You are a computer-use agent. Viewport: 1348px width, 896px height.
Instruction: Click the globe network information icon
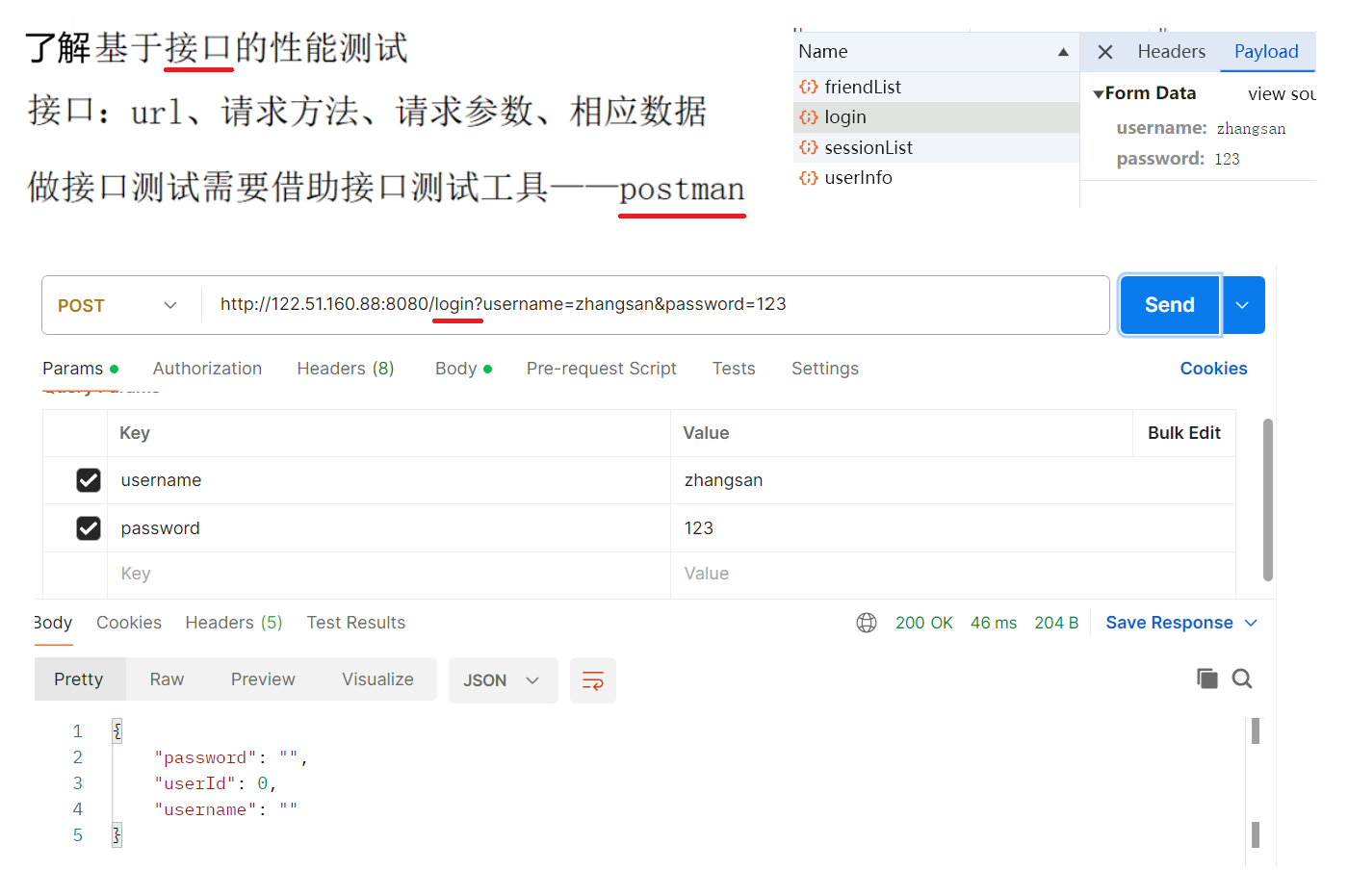click(x=867, y=623)
